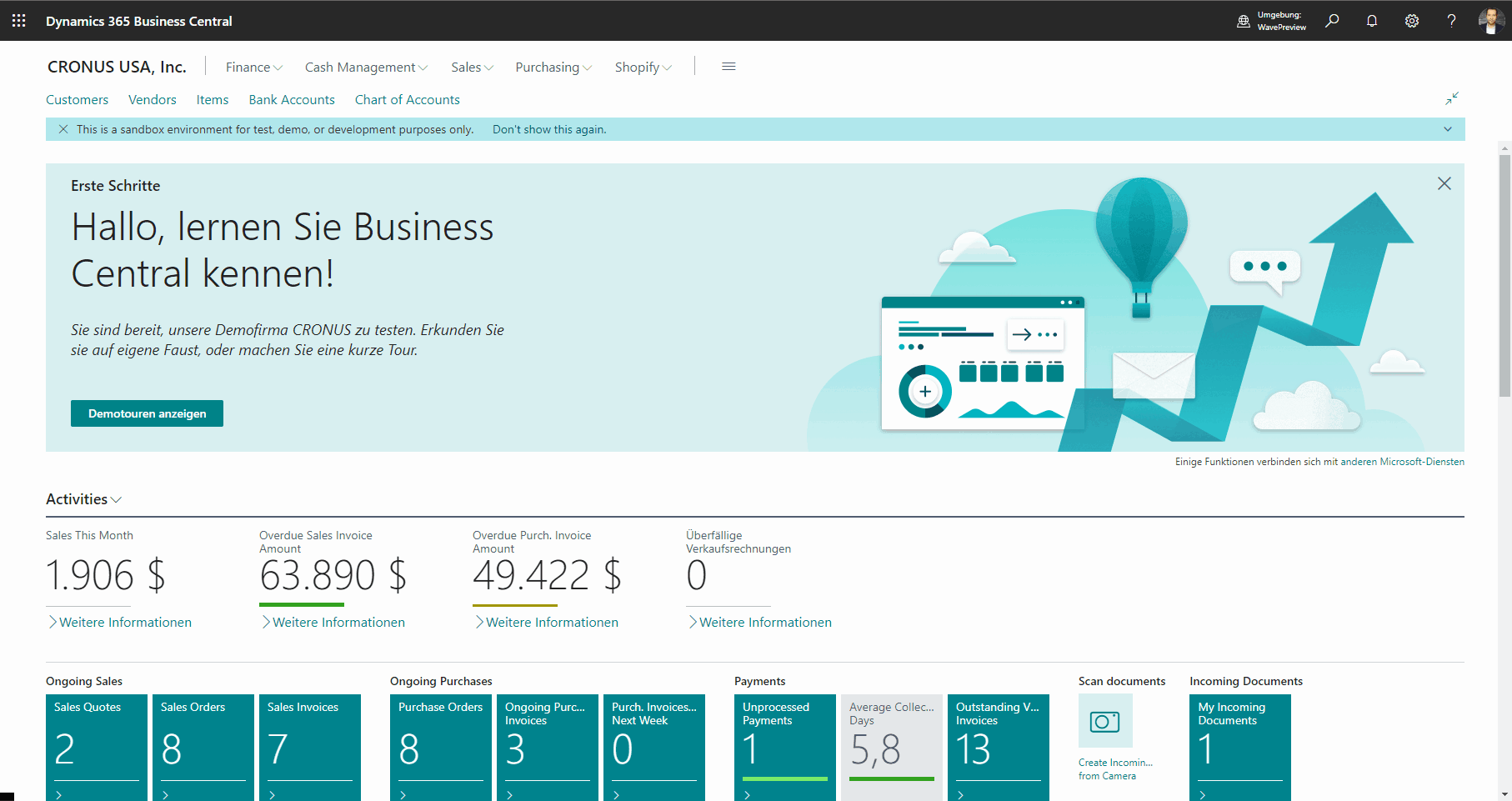1512x801 pixels.
Task: Open Unprocessed Payments tile arrow
Action: pos(748,795)
